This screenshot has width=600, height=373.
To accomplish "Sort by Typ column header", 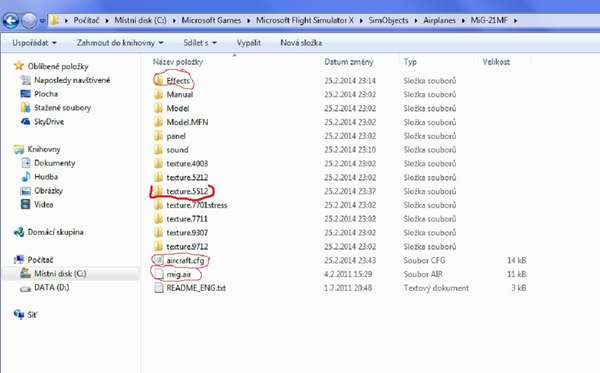I will click(410, 62).
